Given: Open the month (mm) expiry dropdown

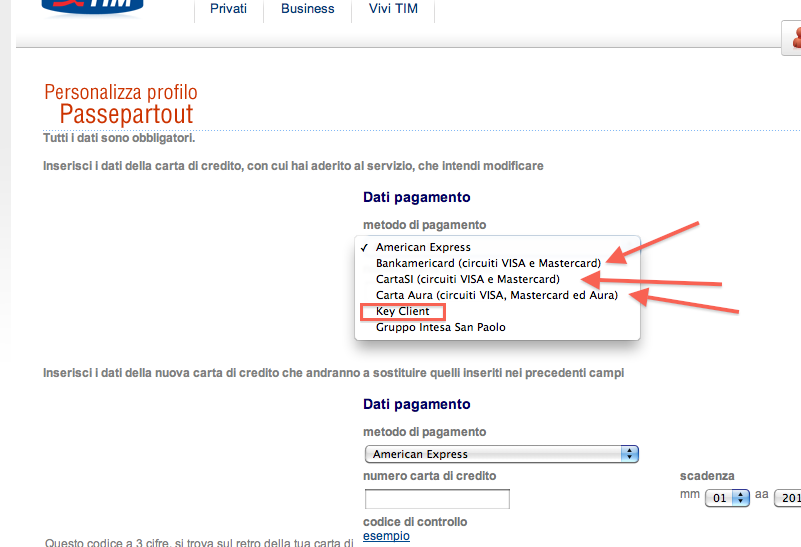Looking at the screenshot, I should pyautogui.click(x=727, y=498).
